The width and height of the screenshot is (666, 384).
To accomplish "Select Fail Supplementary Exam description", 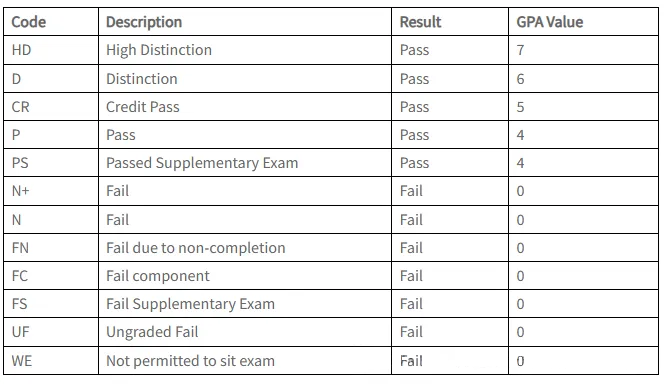I will 245,304.
